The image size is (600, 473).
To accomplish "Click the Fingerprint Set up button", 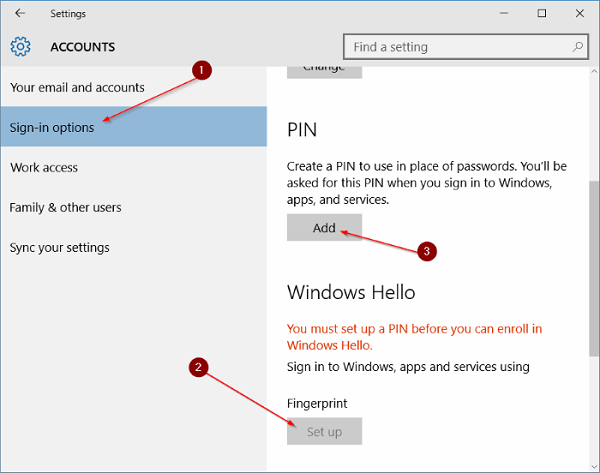I will pyautogui.click(x=324, y=432).
